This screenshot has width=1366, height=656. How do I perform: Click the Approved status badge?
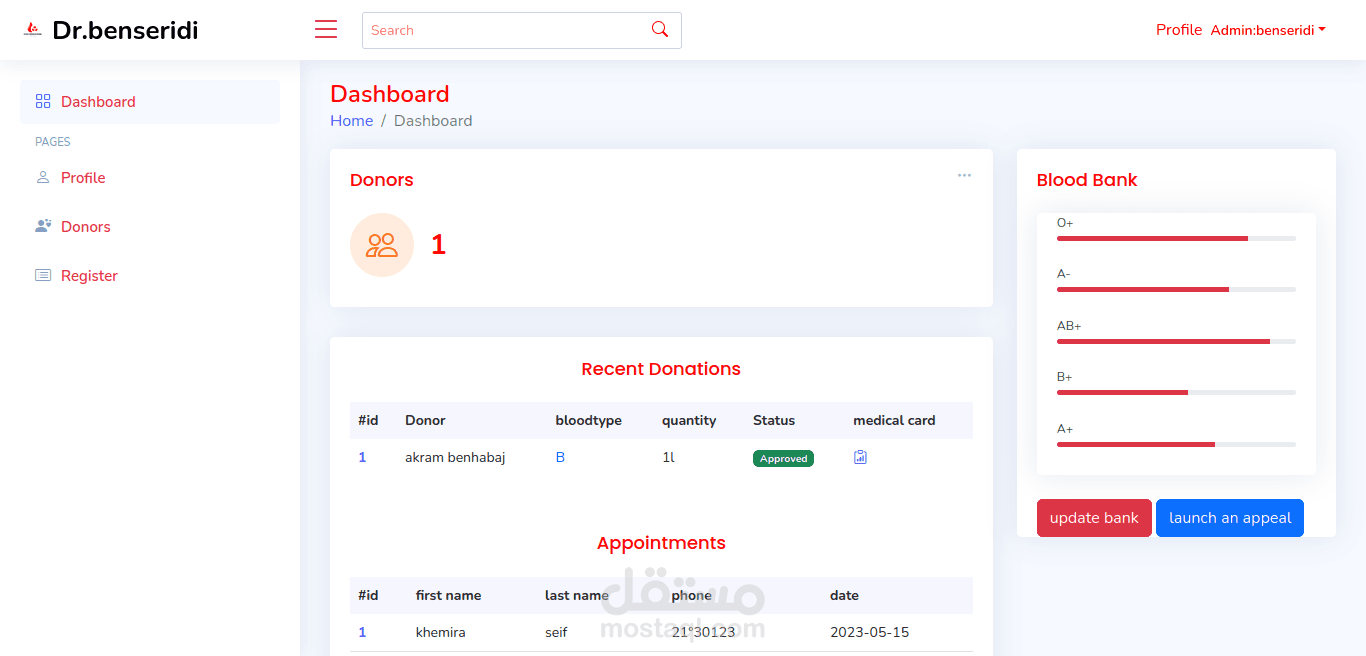[x=783, y=458]
